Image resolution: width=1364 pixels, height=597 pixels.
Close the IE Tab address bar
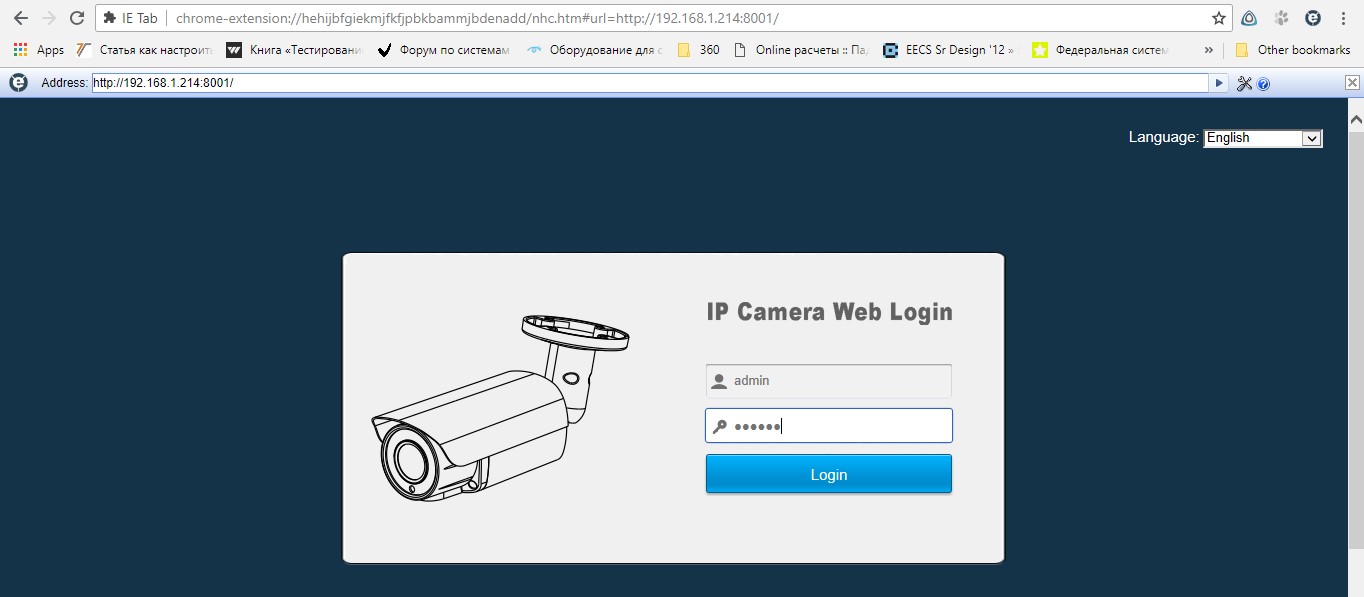pos(1352,83)
